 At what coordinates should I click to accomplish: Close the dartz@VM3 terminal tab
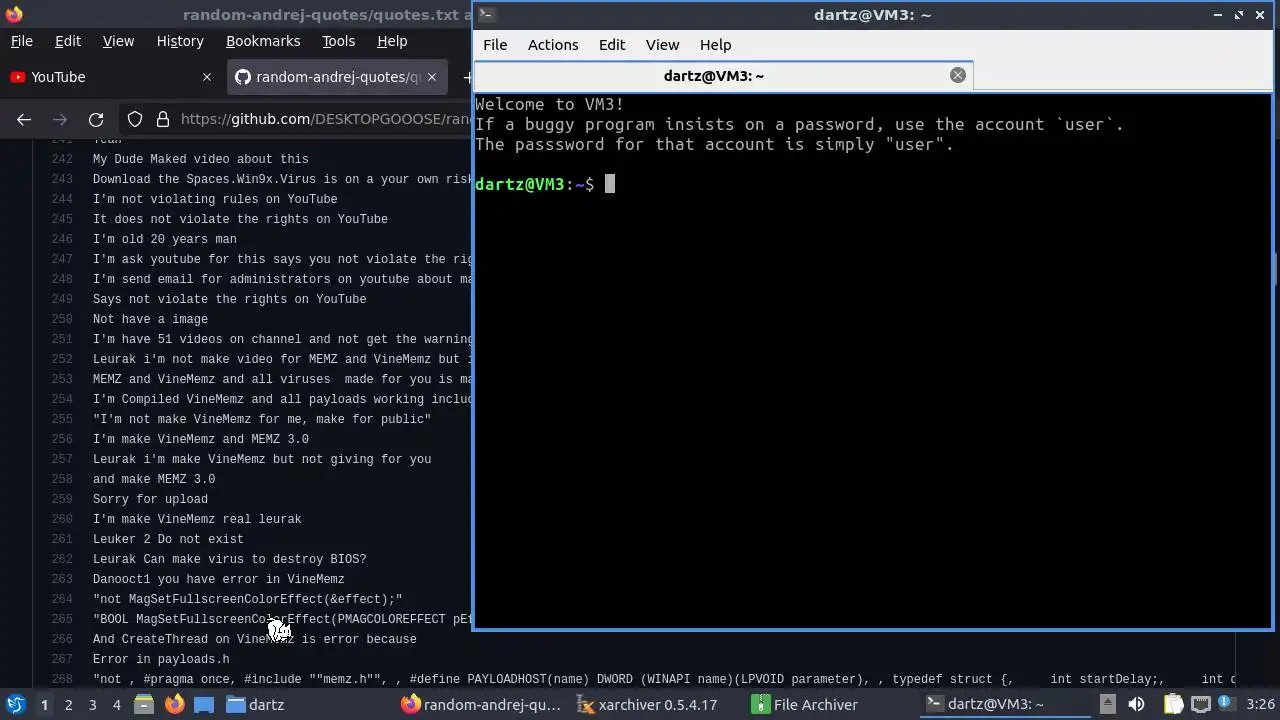pyautogui.click(x=958, y=75)
